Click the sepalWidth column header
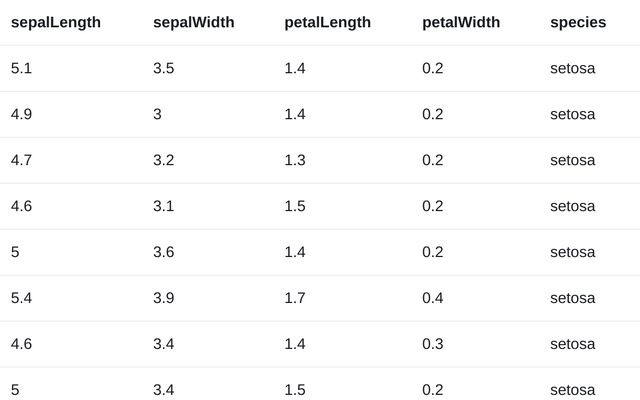The height and width of the screenshot is (400, 640). click(x=194, y=22)
